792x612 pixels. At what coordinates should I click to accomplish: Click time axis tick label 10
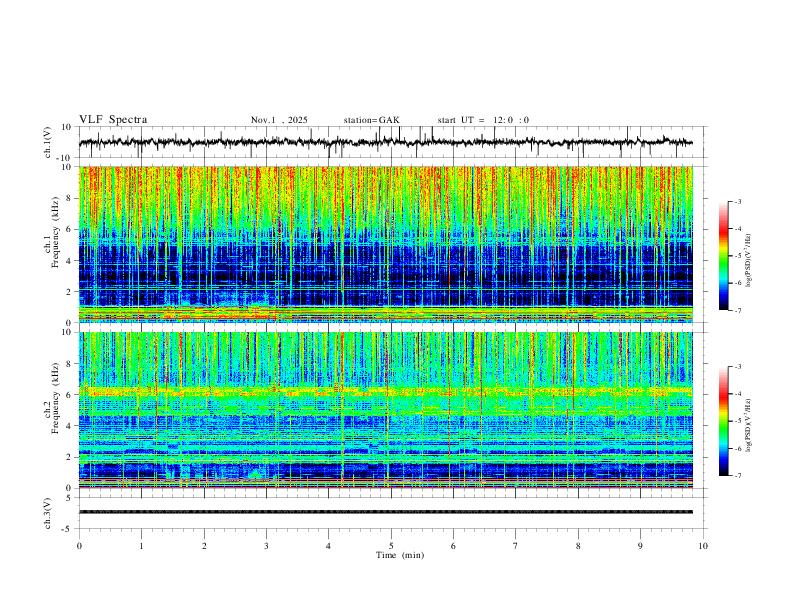click(x=703, y=546)
